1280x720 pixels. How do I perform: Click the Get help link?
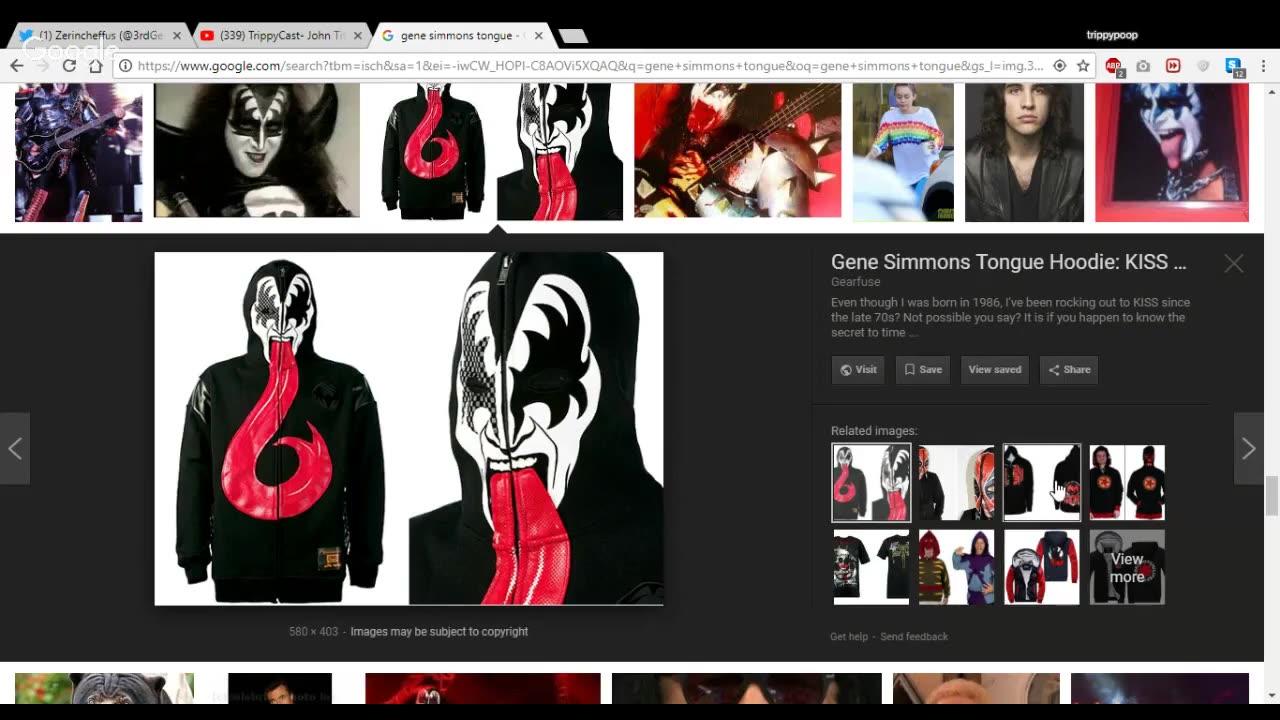tap(849, 636)
